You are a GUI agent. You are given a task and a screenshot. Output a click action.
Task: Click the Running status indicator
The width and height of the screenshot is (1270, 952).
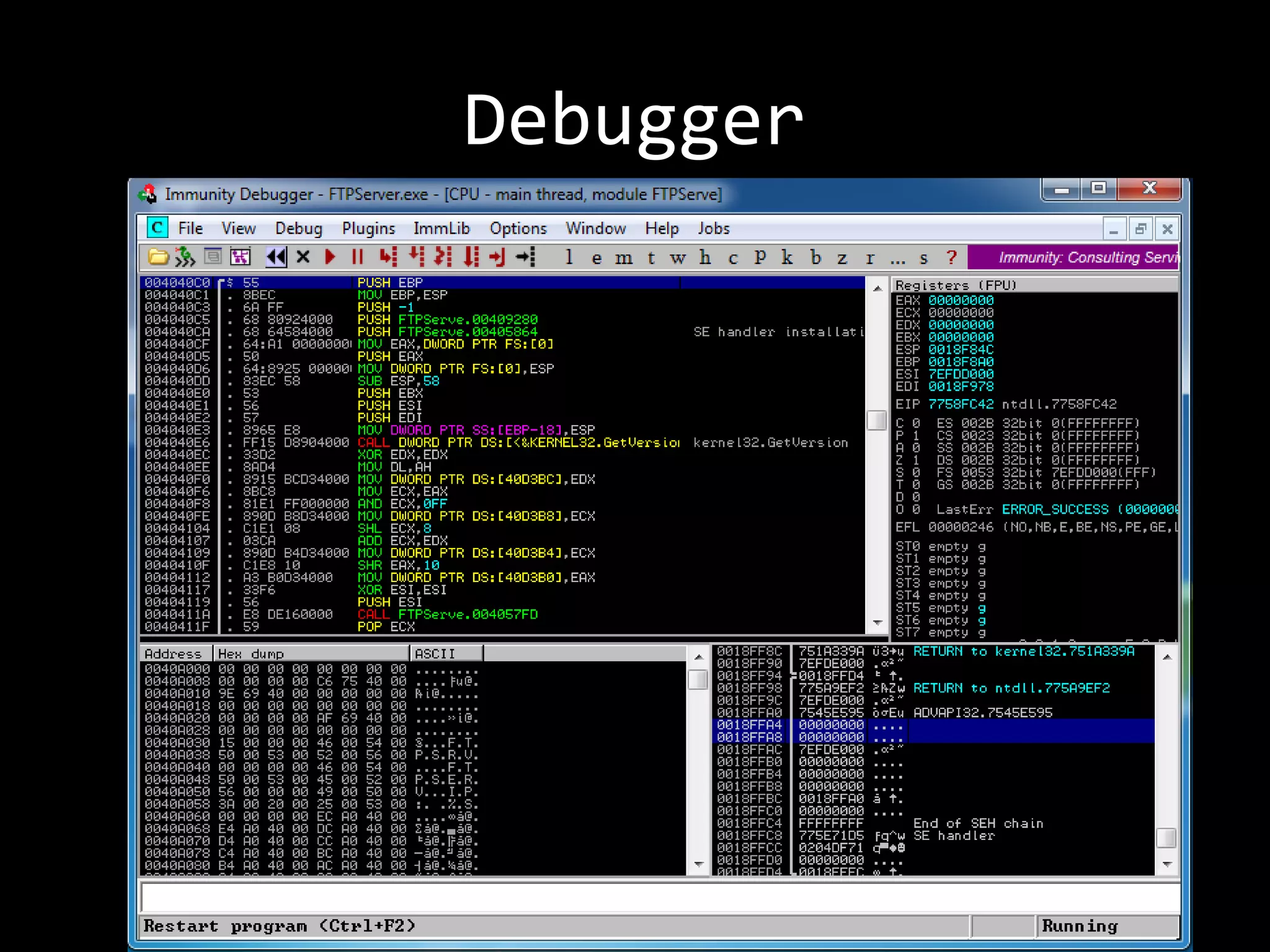pos(1108,926)
